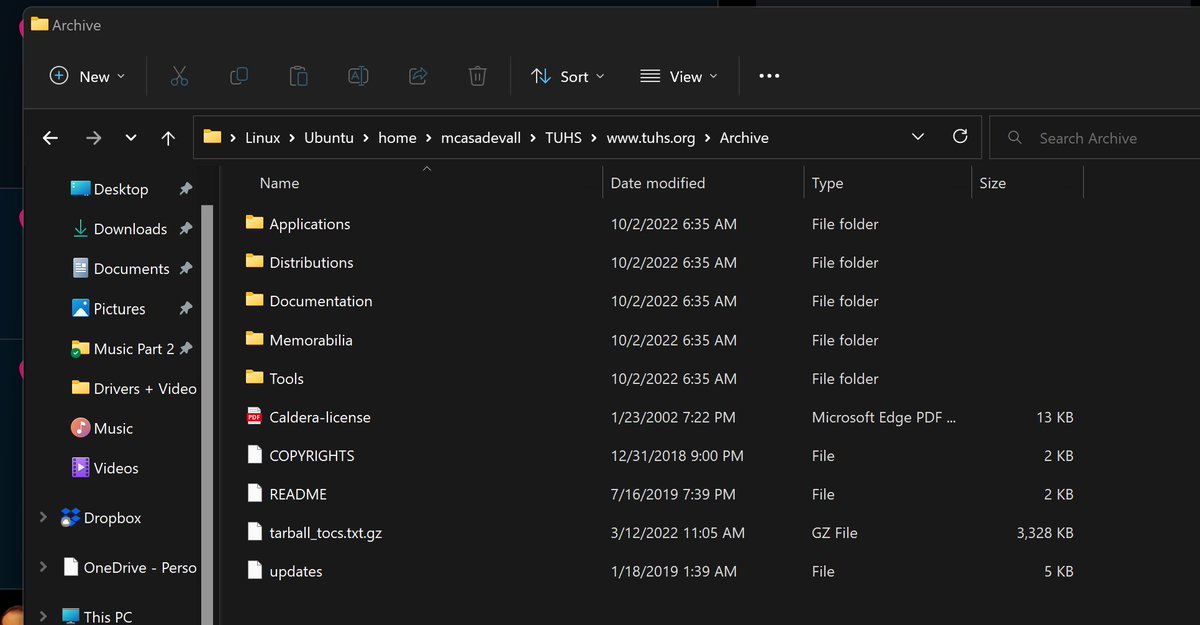The width and height of the screenshot is (1200, 625).
Task: Refresh the Archive folder view
Action: point(960,137)
